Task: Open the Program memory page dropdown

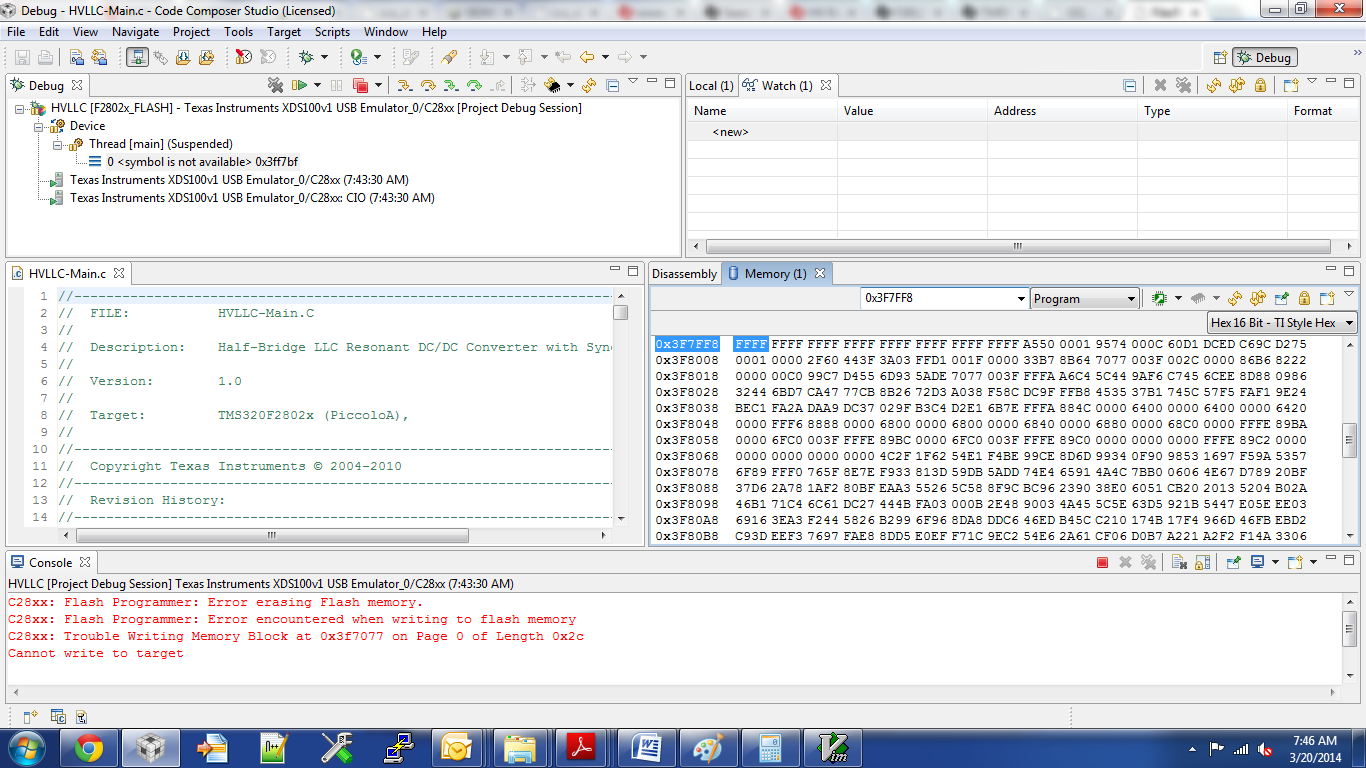Action: coord(1131,299)
